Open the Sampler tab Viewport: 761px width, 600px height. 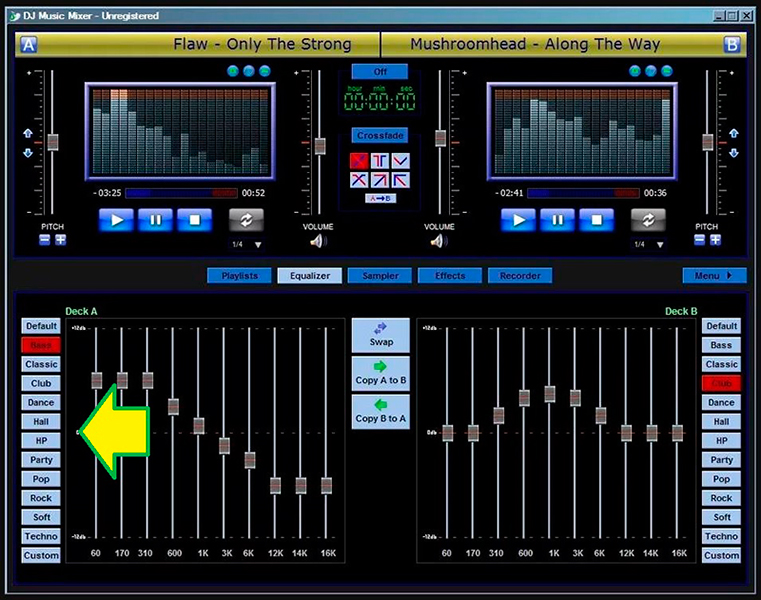(380, 276)
